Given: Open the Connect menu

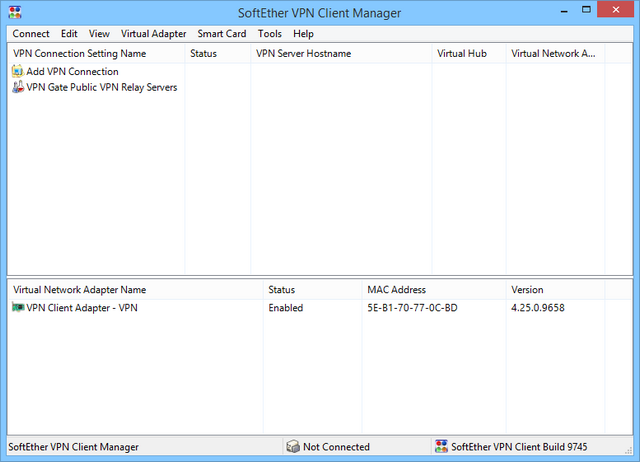Looking at the screenshot, I should 31,34.
